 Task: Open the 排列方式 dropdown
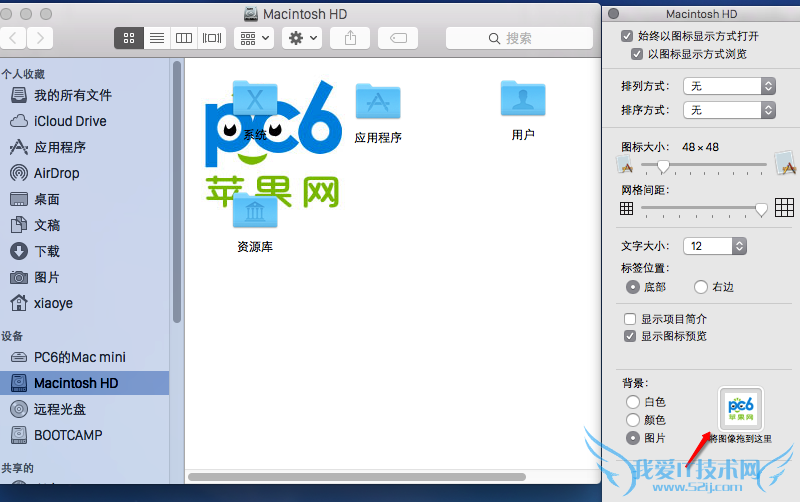click(x=729, y=86)
